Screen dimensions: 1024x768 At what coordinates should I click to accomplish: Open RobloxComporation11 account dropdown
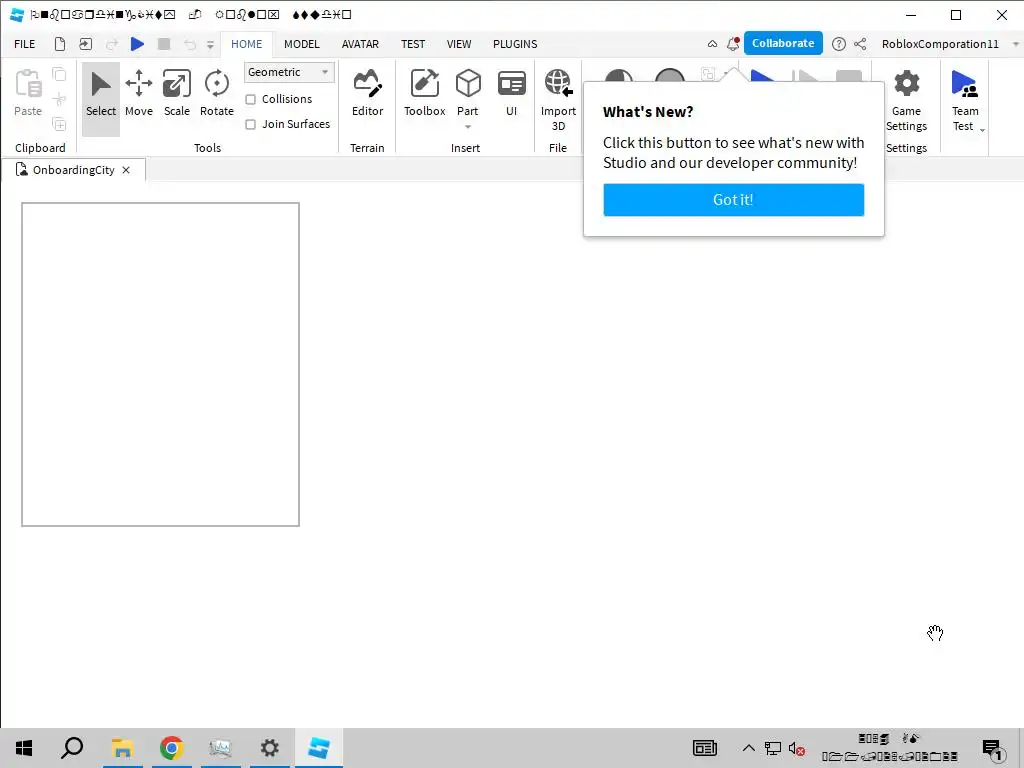click(1015, 44)
